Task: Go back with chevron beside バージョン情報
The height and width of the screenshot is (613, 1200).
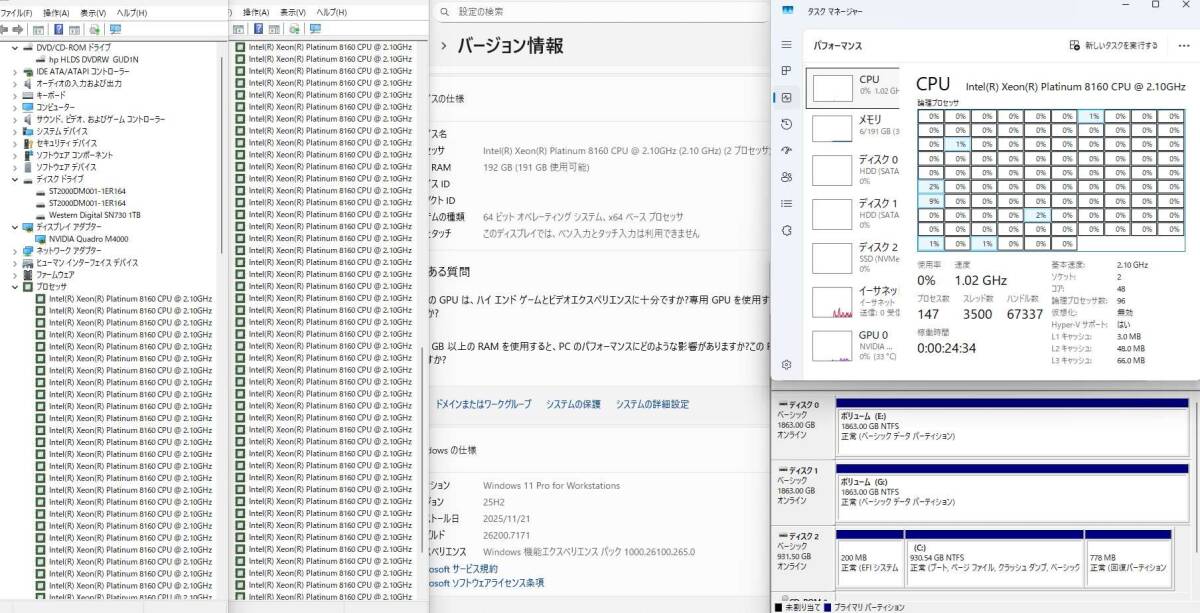Action: [x=442, y=45]
